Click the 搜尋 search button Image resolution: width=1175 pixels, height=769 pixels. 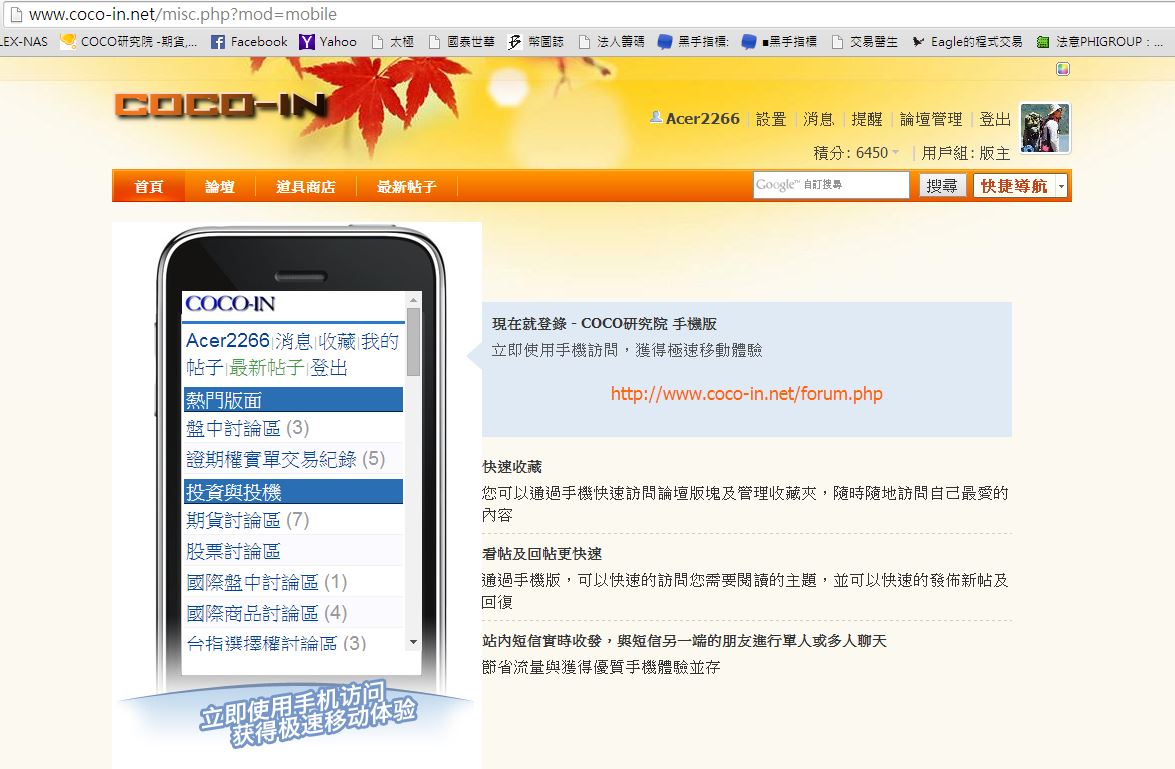(x=942, y=185)
